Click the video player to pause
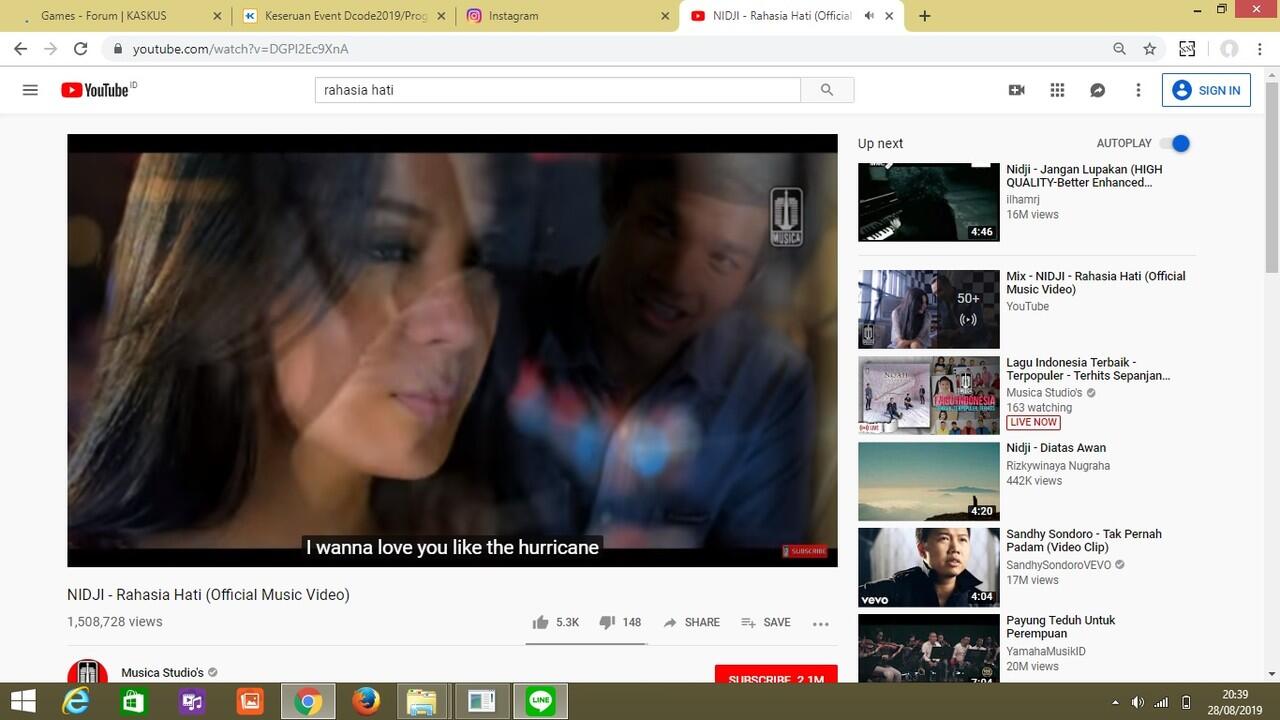Screen dimensions: 1280x720 coord(452,350)
